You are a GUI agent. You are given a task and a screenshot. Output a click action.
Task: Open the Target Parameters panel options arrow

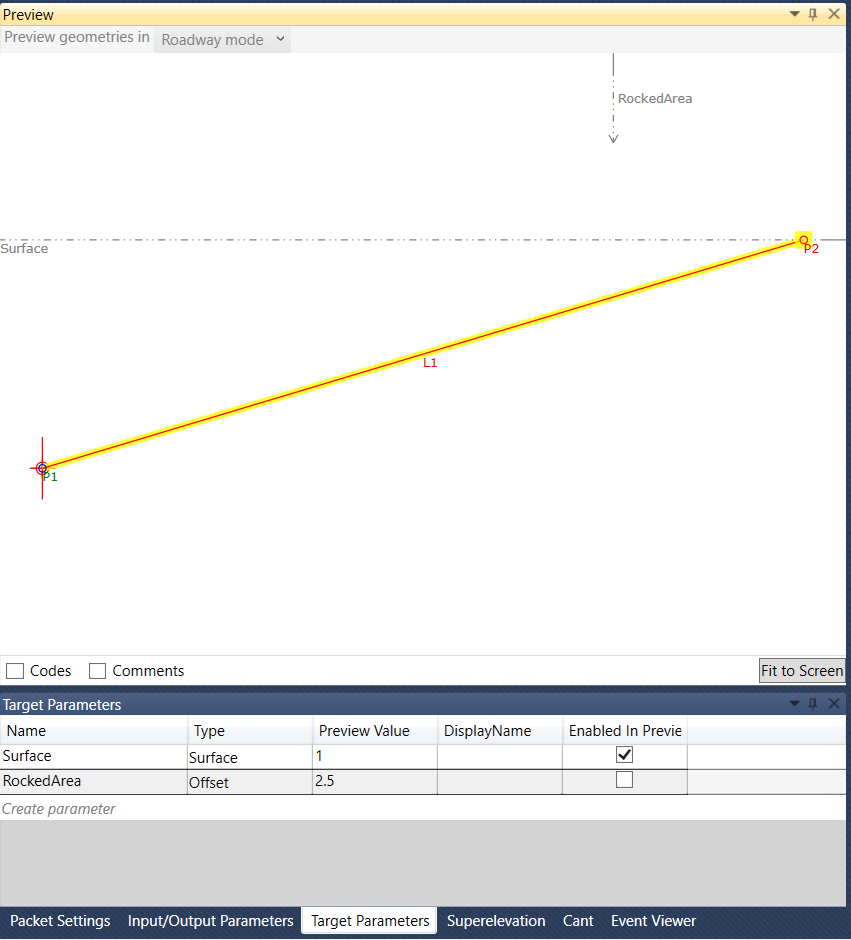coord(793,704)
